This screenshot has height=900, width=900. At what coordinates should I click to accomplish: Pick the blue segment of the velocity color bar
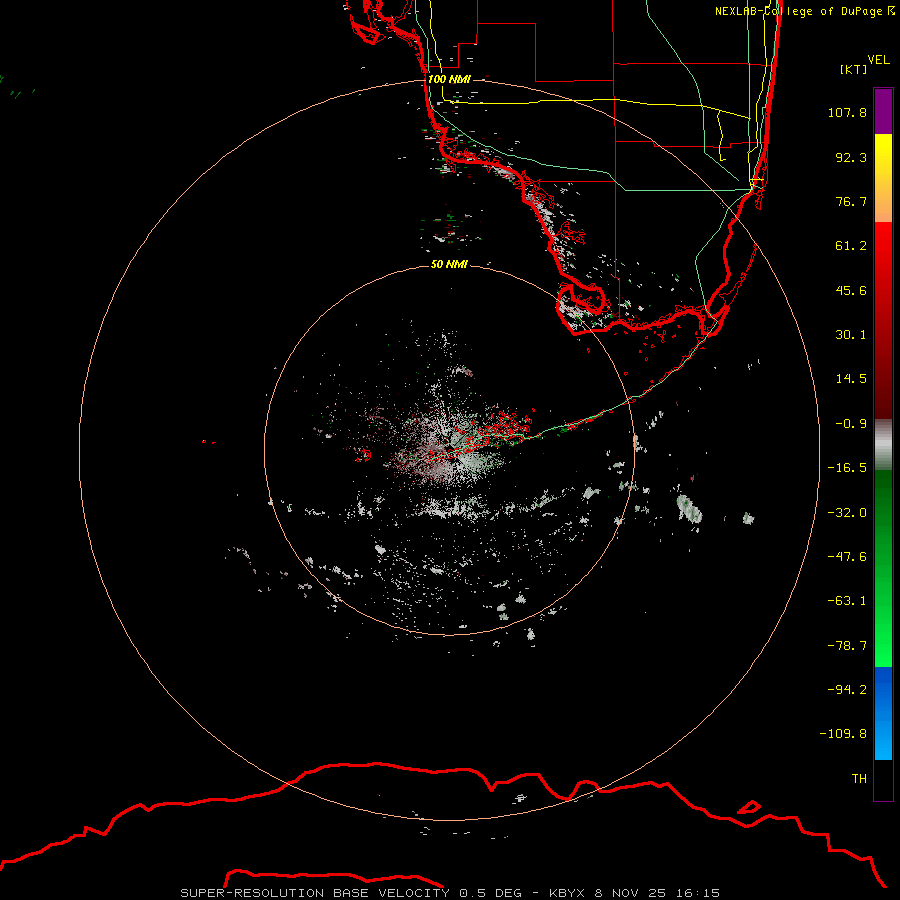[x=883, y=713]
